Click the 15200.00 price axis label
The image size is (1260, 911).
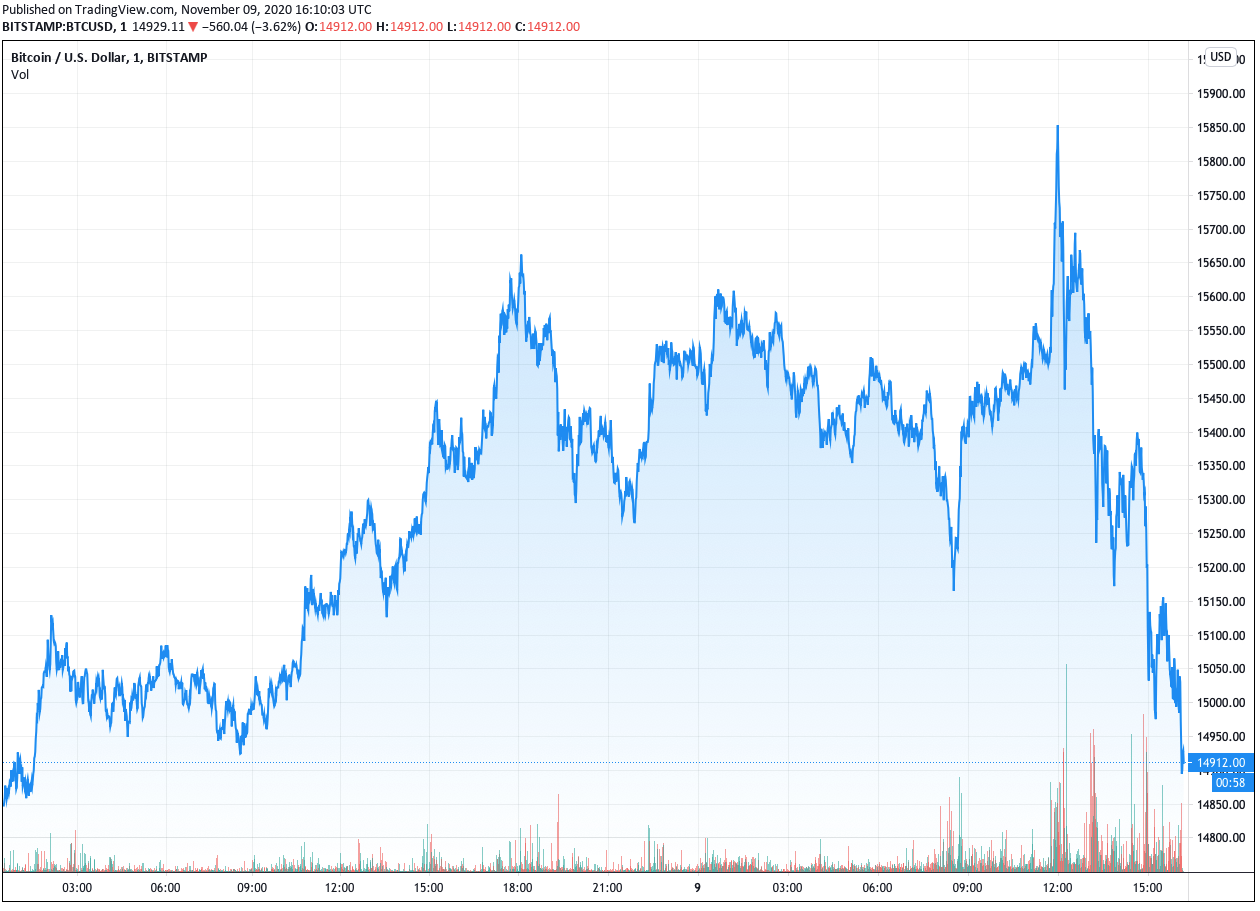tap(1221, 568)
